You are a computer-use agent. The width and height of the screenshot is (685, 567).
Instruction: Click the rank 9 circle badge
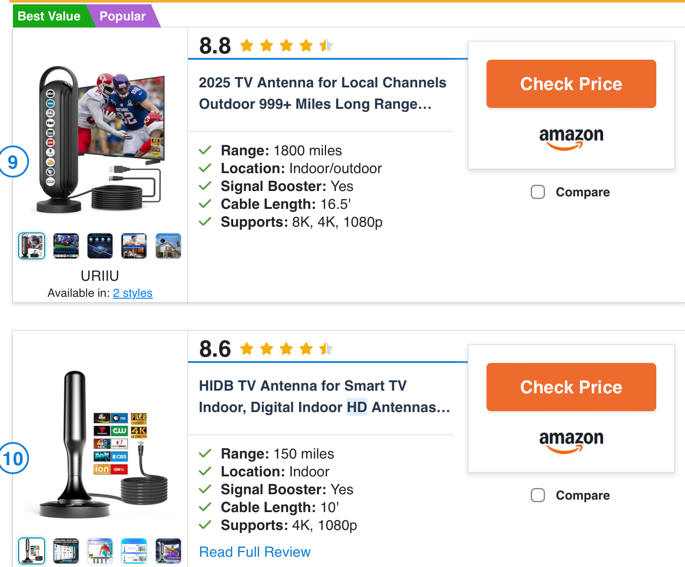(x=15, y=161)
